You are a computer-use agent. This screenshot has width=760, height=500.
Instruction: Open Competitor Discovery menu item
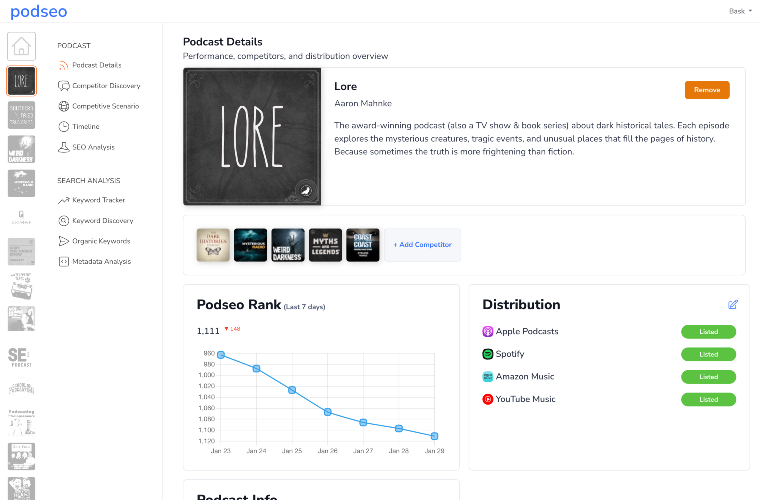click(106, 86)
